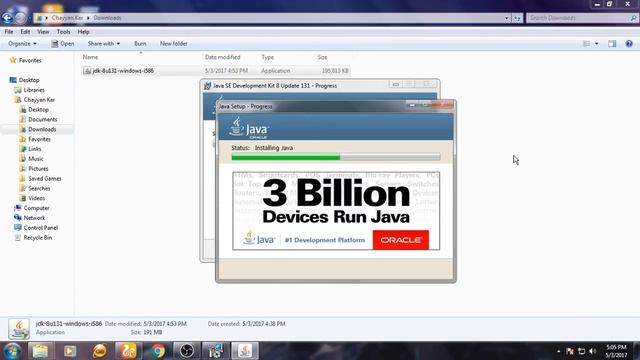Click Downloads in the address bar
The width and height of the screenshot is (640, 360).
107,18
